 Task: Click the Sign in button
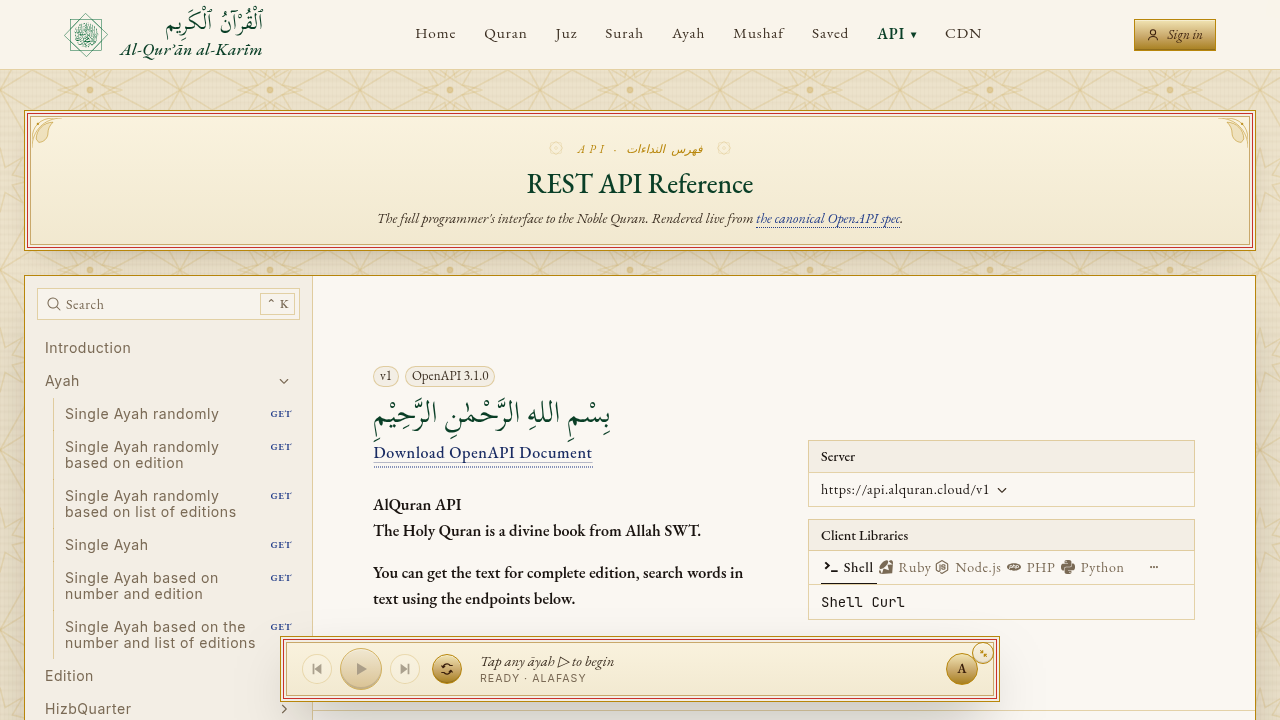click(x=1175, y=35)
